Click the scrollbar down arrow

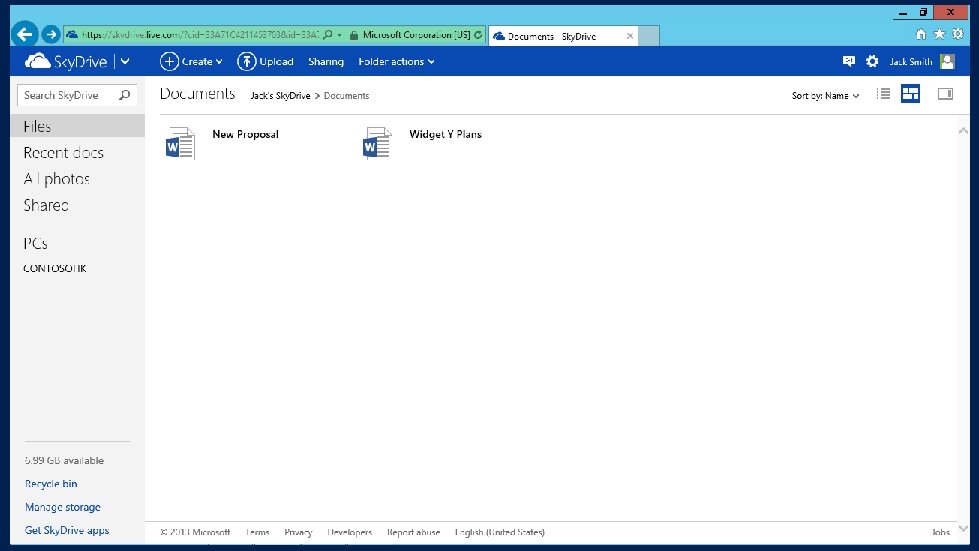coord(963,529)
